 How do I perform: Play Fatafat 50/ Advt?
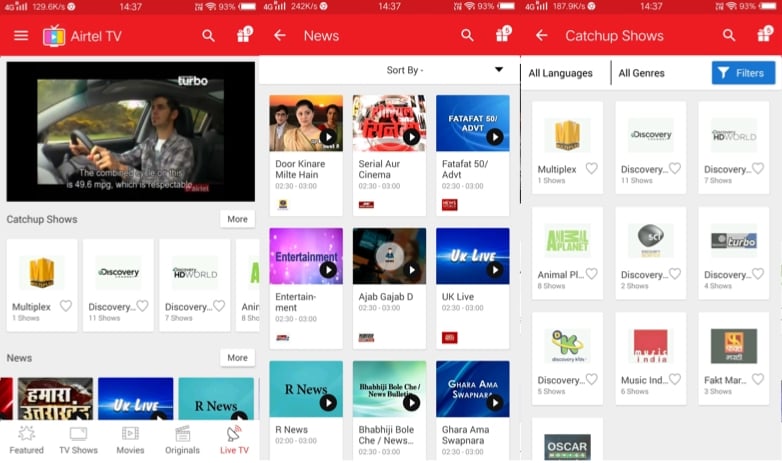tap(494, 137)
